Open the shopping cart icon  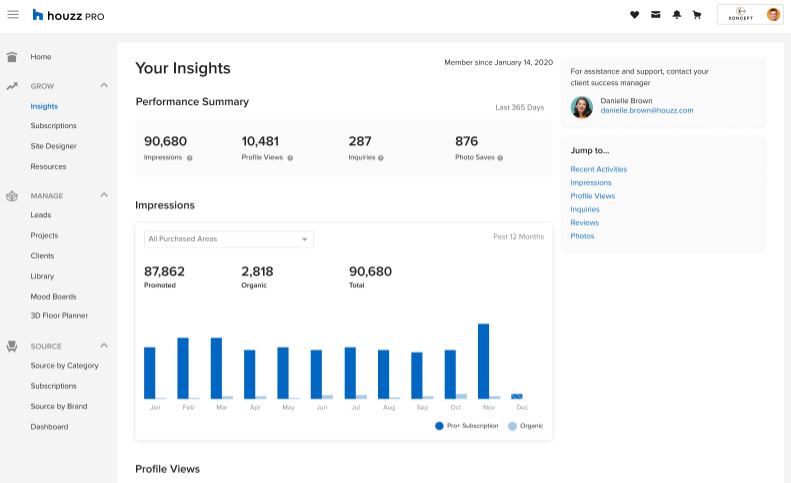click(697, 15)
